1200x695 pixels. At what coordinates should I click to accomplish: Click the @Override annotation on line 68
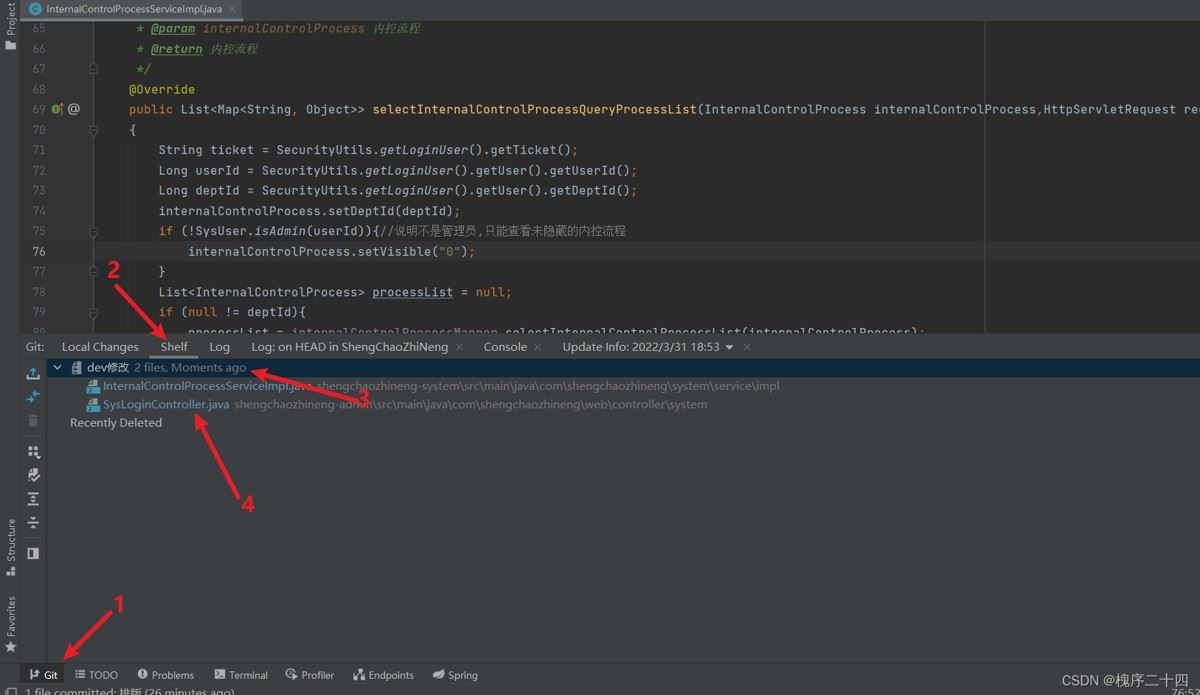click(x=162, y=89)
